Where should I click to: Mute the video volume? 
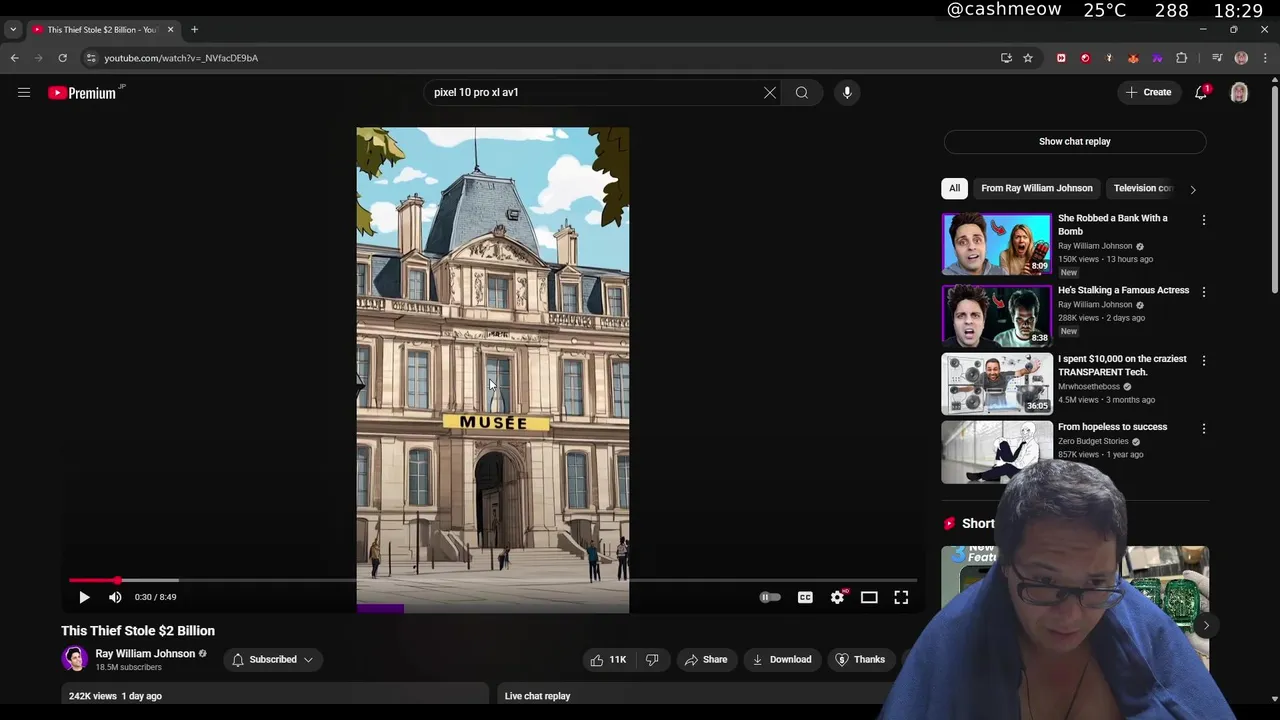click(x=115, y=597)
